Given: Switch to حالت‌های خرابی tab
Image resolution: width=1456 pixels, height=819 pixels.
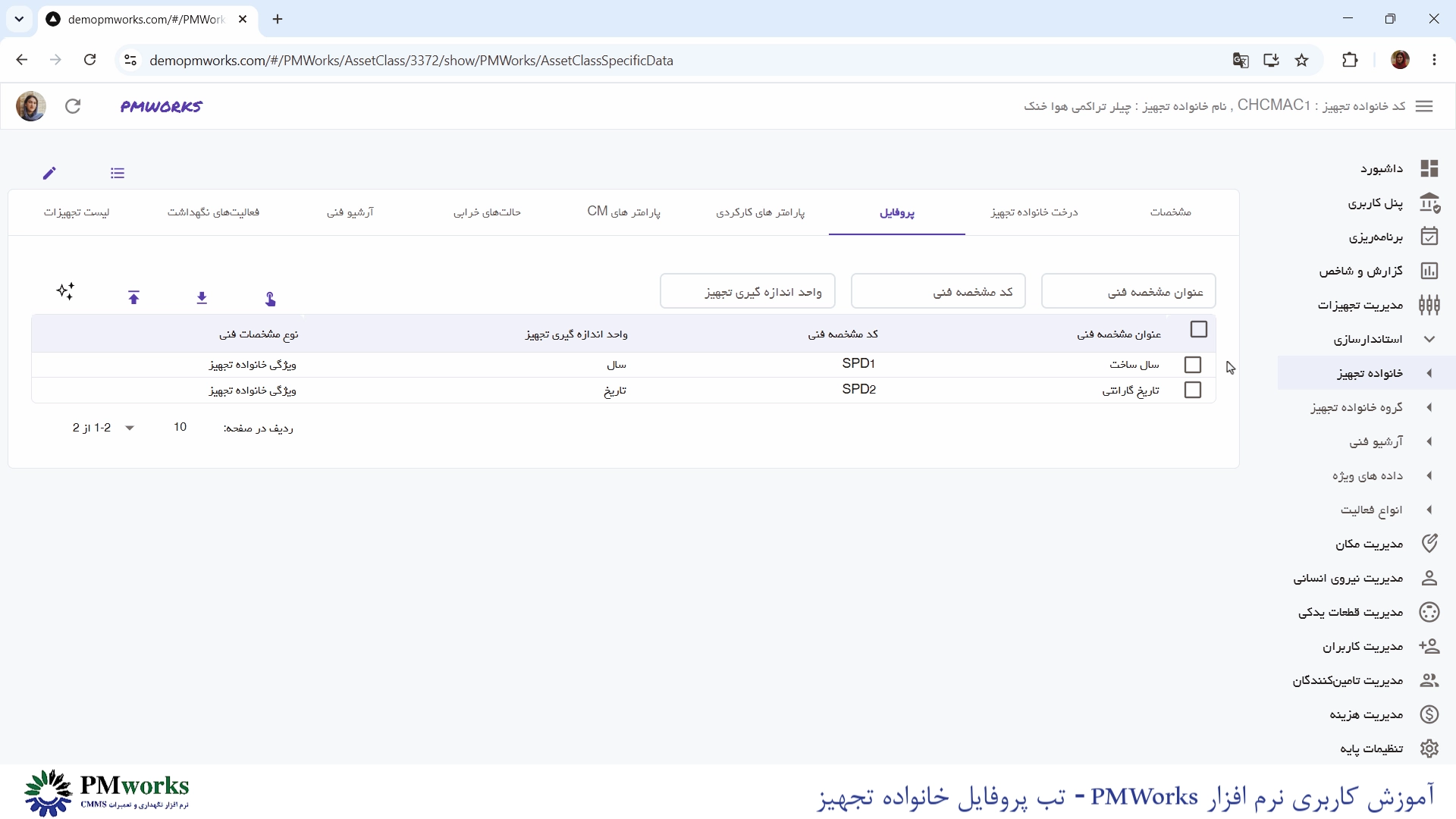Looking at the screenshot, I should [488, 212].
